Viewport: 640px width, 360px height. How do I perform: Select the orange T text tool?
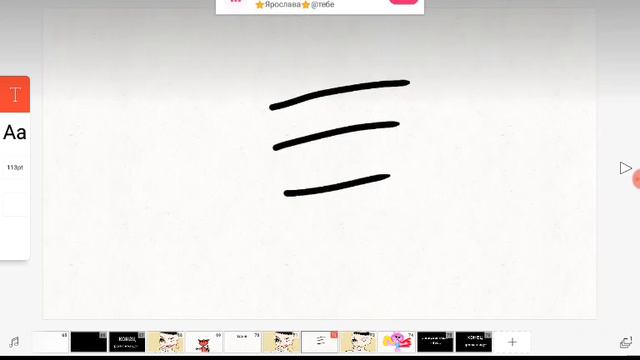pos(15,94)
